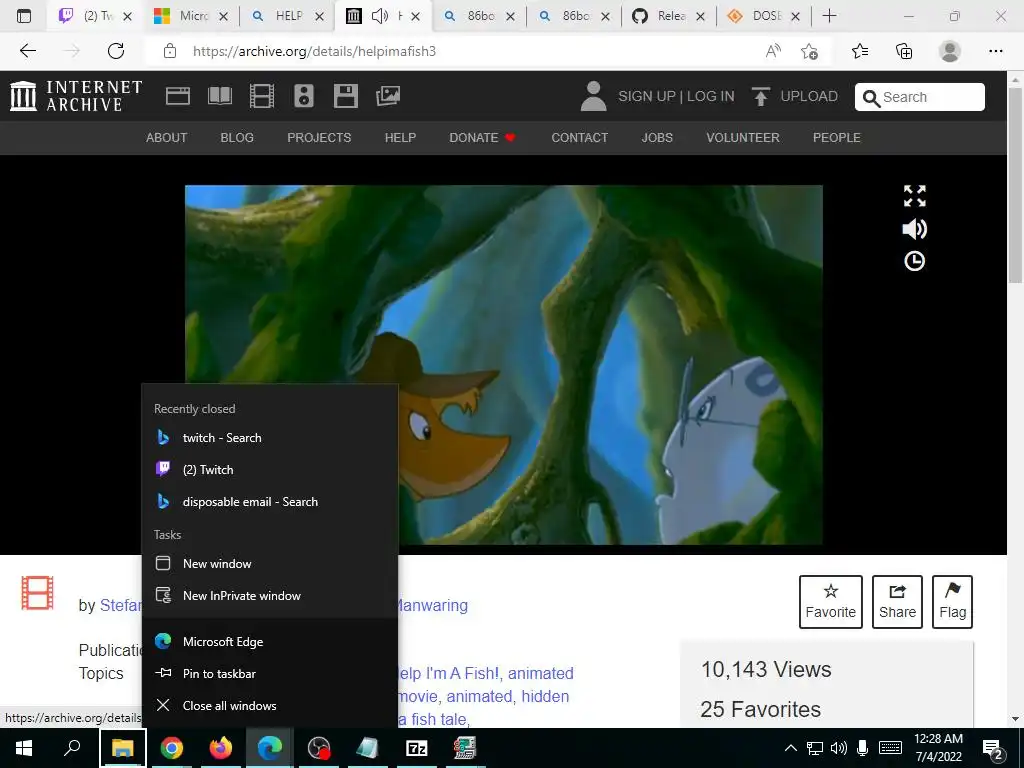Open the HELP nav link

(400, 138)
